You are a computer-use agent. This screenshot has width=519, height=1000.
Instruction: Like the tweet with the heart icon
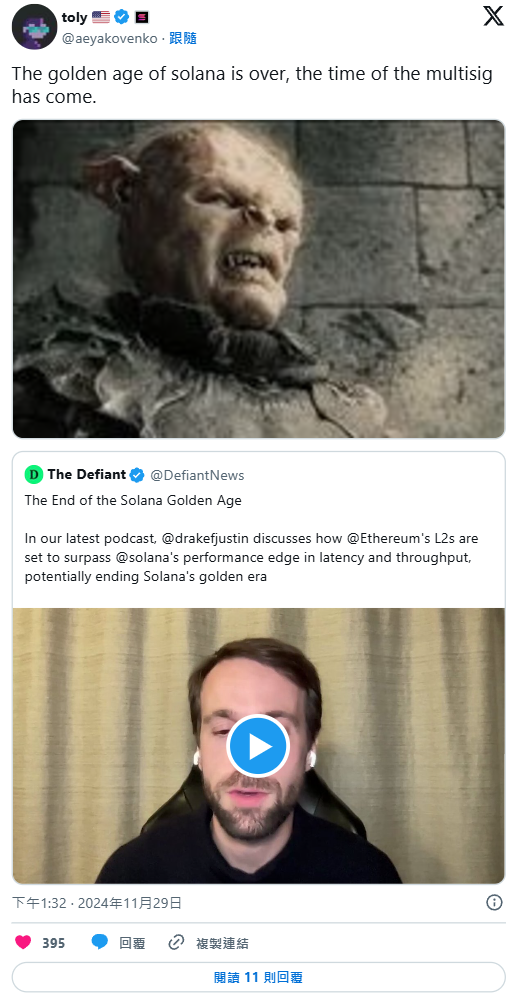point(23,942)
